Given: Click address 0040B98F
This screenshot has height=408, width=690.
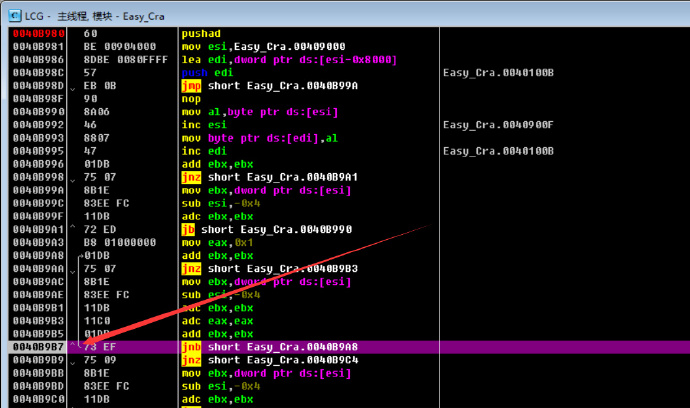Looking at the screenshot, I should click(x=39, y=99).
